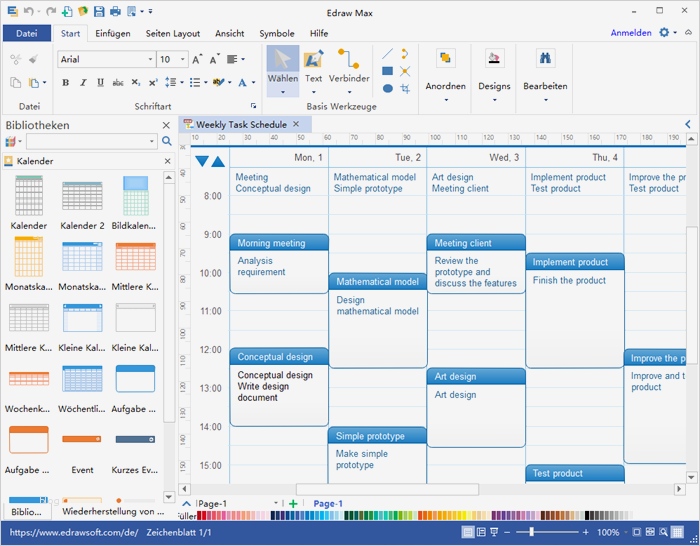Click the zoom slider handle
The height and width of the screenshot is (546, 700).
(x=531, y=532)
